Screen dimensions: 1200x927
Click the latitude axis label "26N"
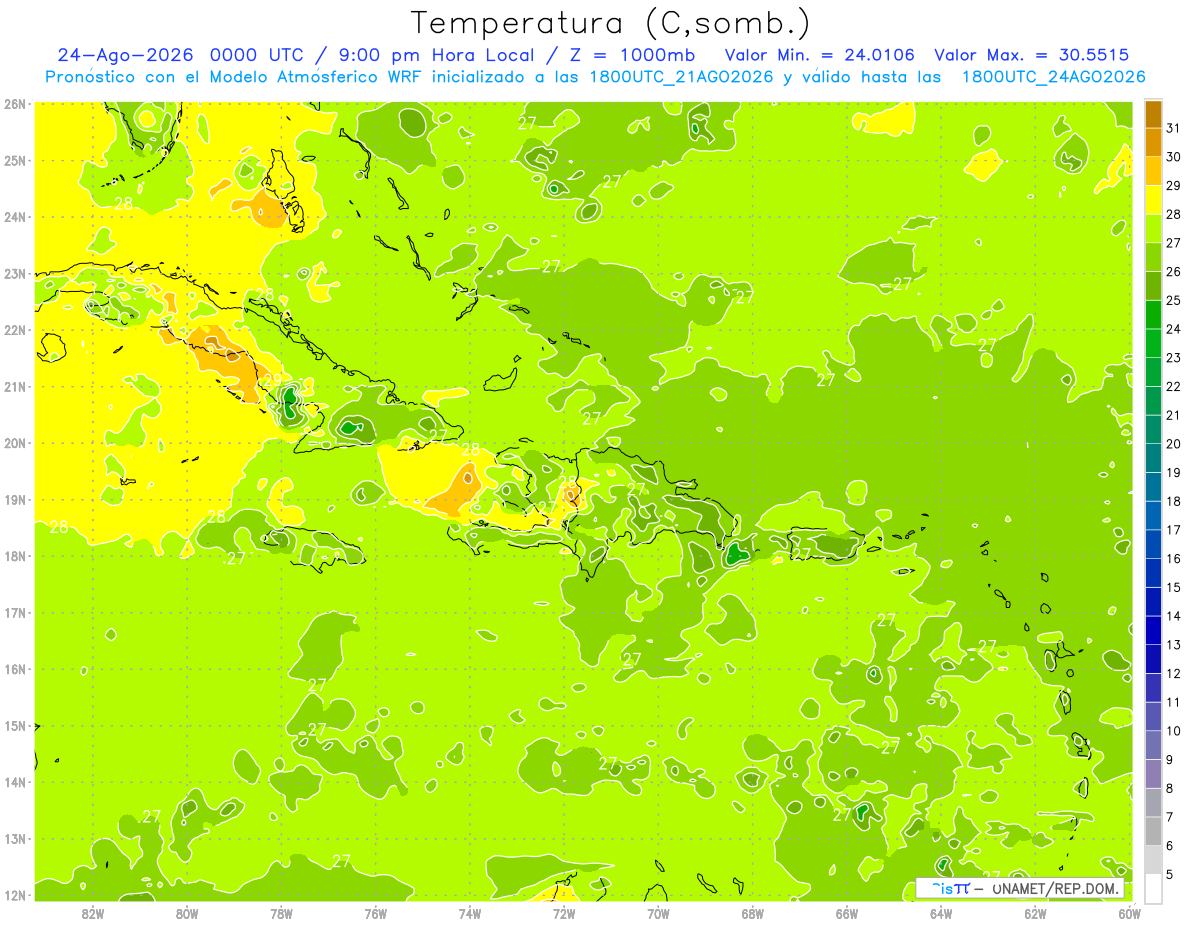coord(14,104)
